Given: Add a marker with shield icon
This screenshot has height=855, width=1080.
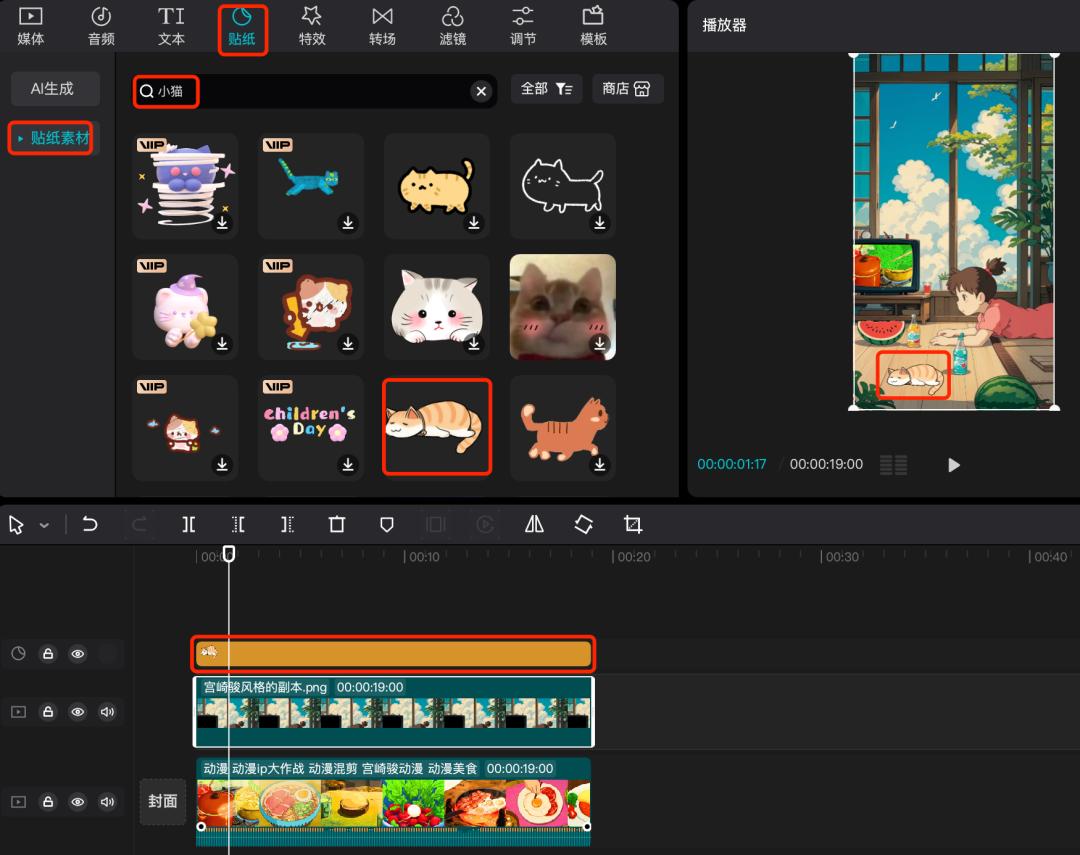Looking at the screenshot, I should [387, 524].
